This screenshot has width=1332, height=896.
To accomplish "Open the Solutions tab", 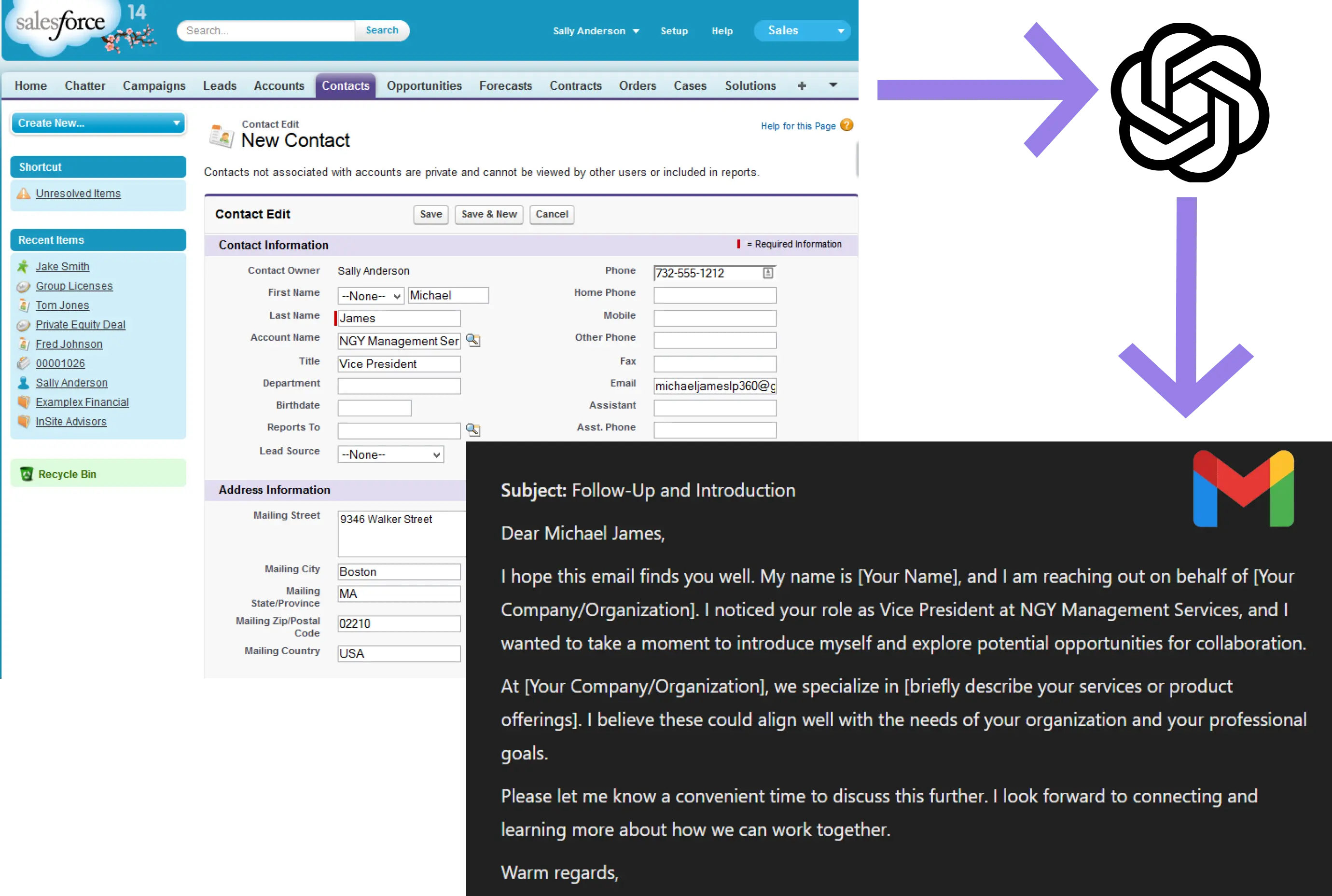I will point(750,86).
